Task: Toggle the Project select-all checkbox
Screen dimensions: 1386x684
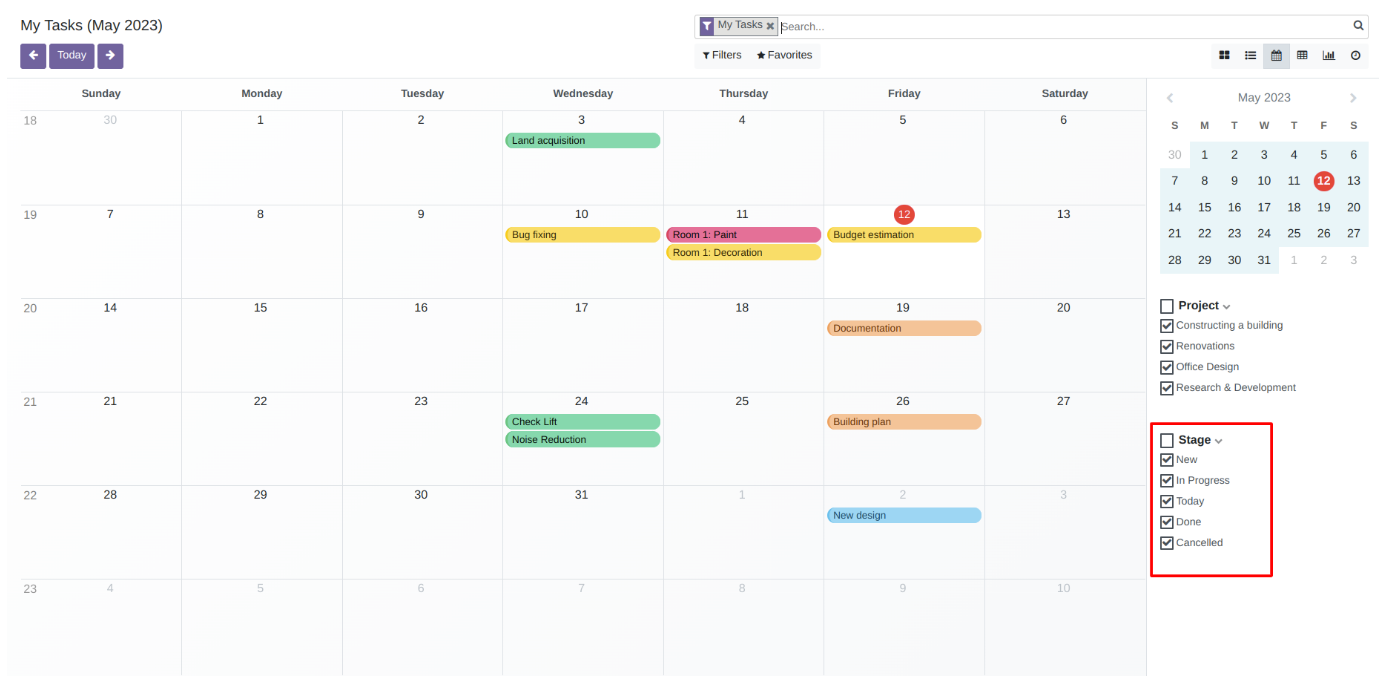Action: 1167,306
